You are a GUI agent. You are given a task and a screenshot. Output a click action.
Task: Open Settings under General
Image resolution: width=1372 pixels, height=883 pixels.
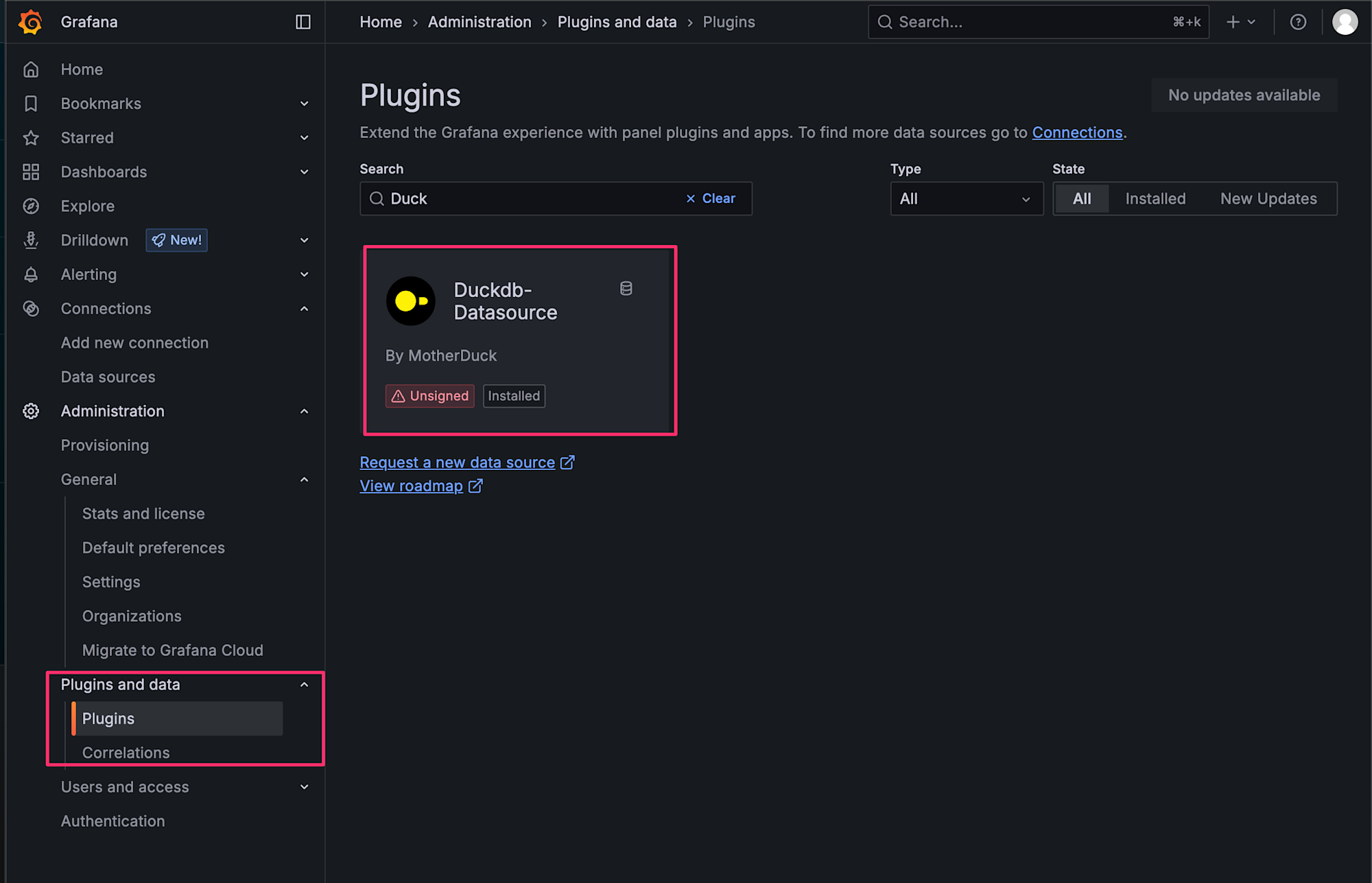111,582
